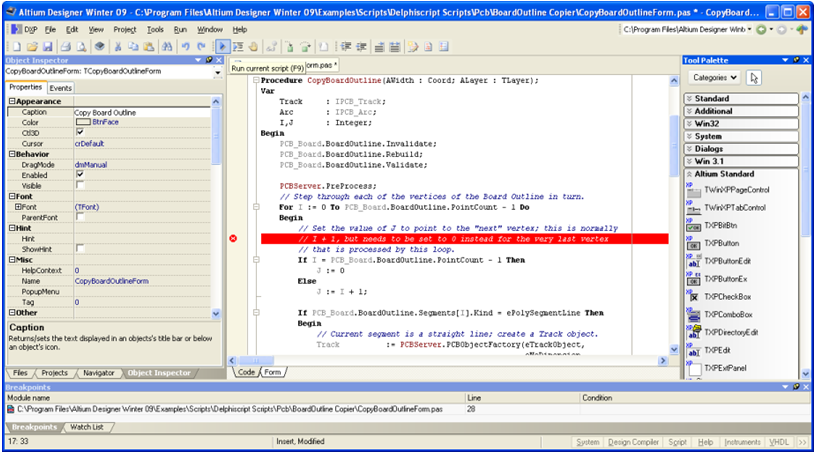The height and width of the screenshot is (455, 816).
Task: Switch to the Form view tab
Action: click(272, 372)
